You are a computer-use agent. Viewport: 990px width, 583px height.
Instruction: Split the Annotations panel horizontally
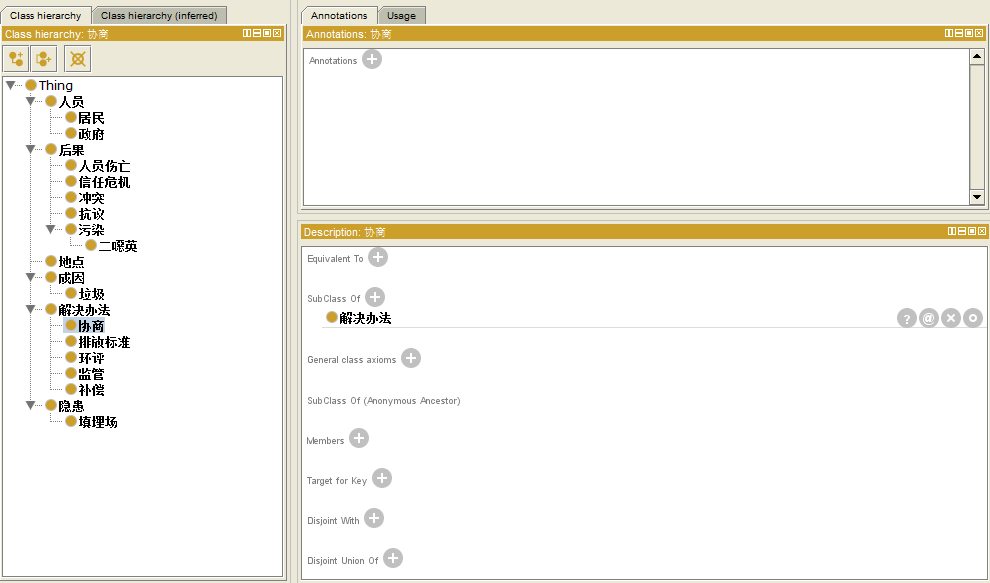[959, 33]
